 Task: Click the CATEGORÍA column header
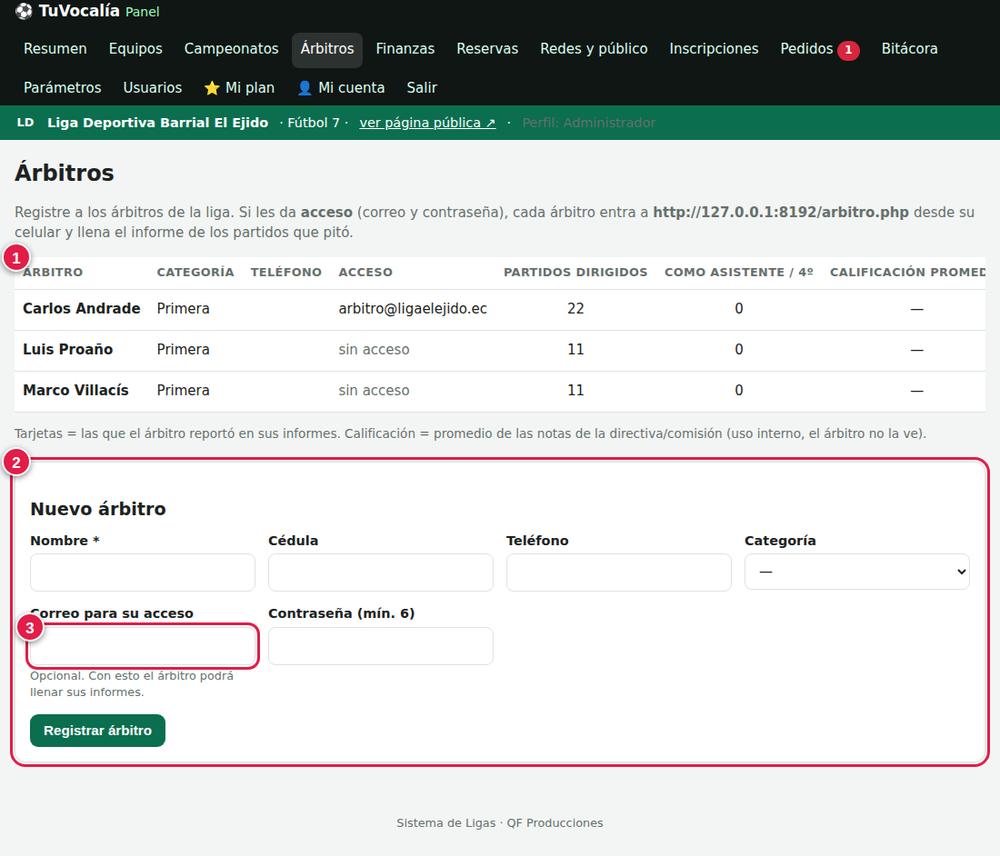point(195,272)
